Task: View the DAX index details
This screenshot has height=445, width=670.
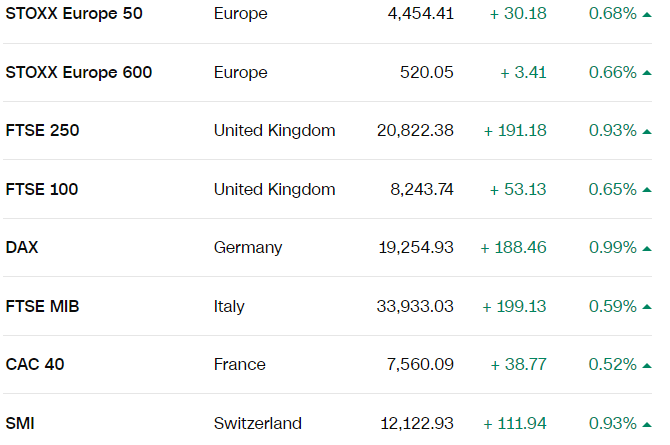Action: point(23,247)
